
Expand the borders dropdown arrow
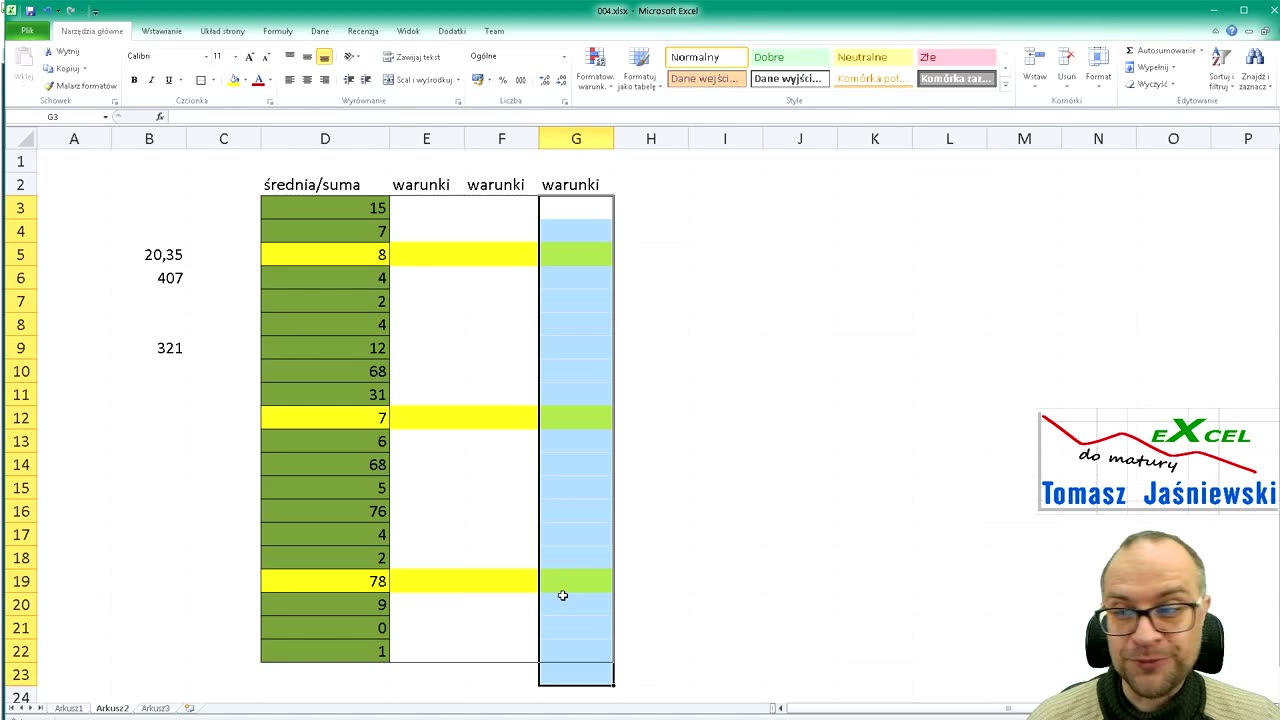pos(213,80)
